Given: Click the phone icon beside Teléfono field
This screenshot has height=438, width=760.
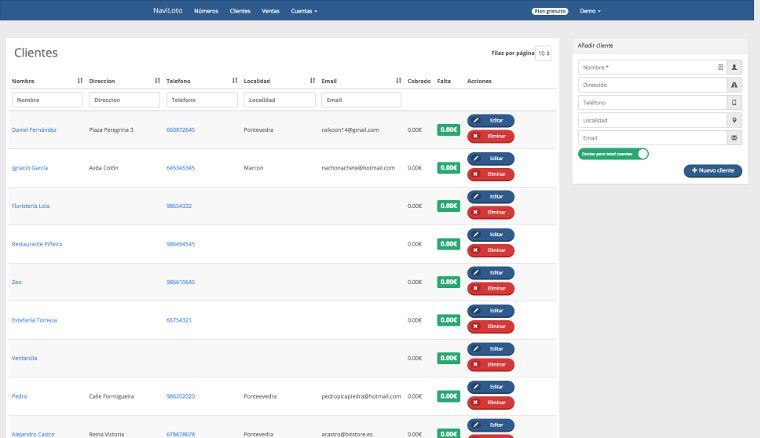Looking at the screenshot, I should (x=735, y=102).
